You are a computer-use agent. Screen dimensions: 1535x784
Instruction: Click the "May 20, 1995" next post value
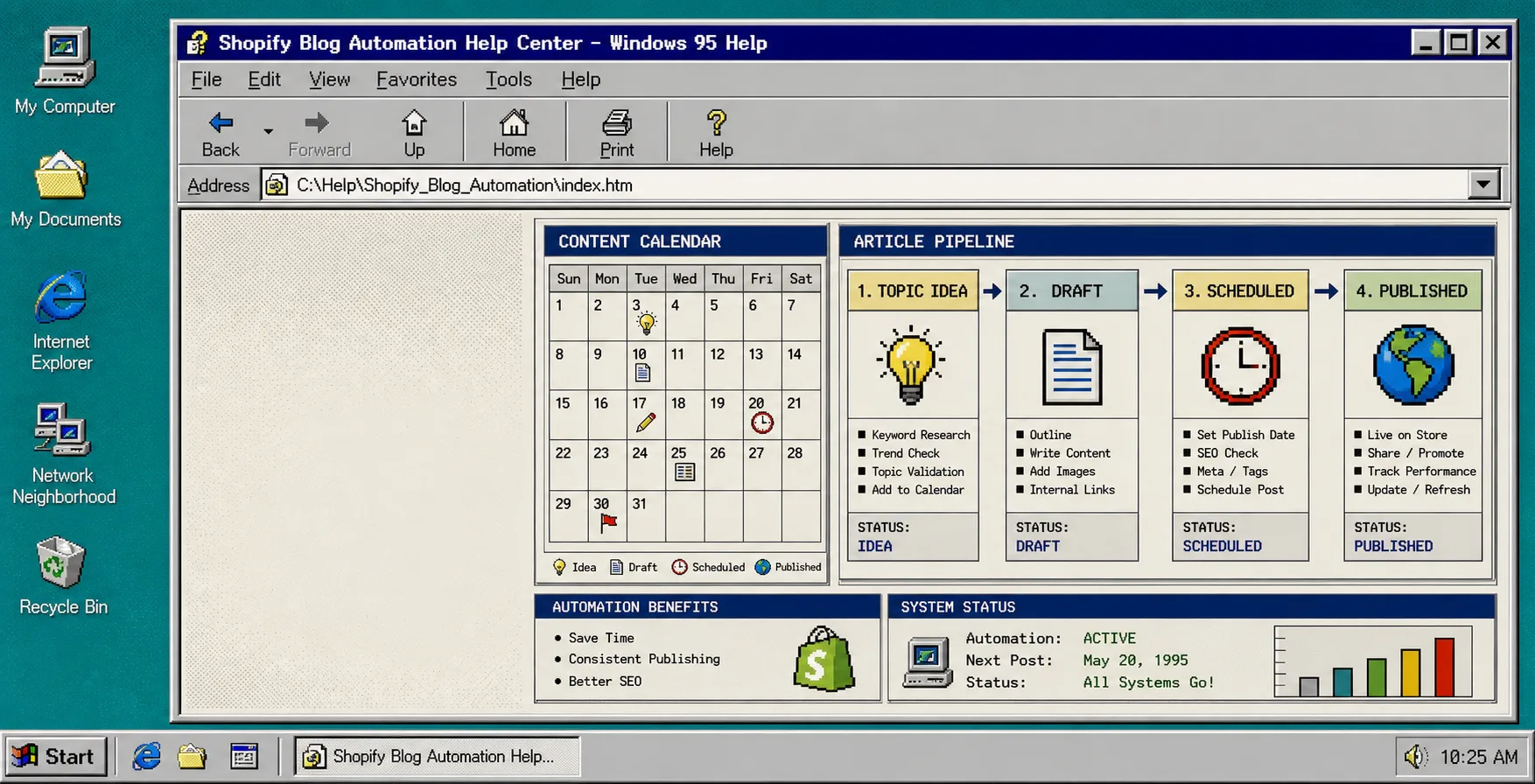pyautogui.click(x=1136, y=661)
